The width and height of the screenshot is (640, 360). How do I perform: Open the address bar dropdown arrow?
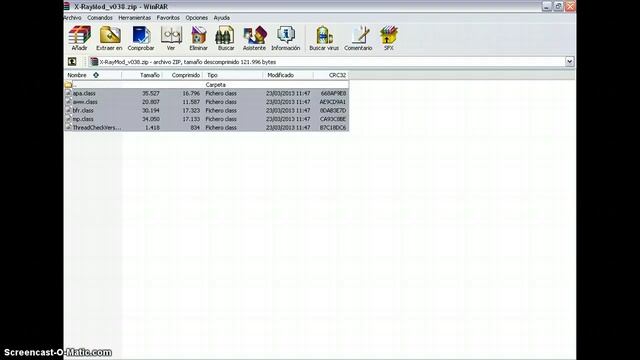(569, 62)
